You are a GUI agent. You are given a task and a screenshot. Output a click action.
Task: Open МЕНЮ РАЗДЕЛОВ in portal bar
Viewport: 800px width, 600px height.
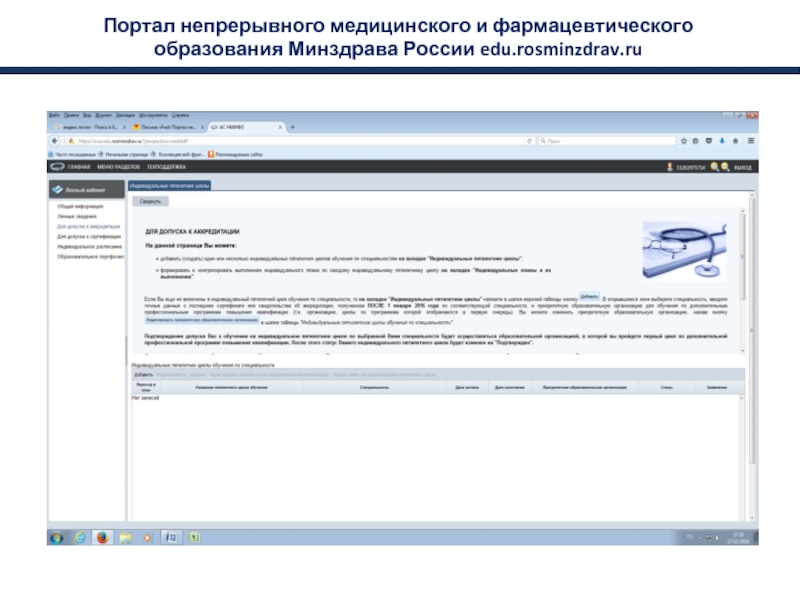tap(118, 167)
